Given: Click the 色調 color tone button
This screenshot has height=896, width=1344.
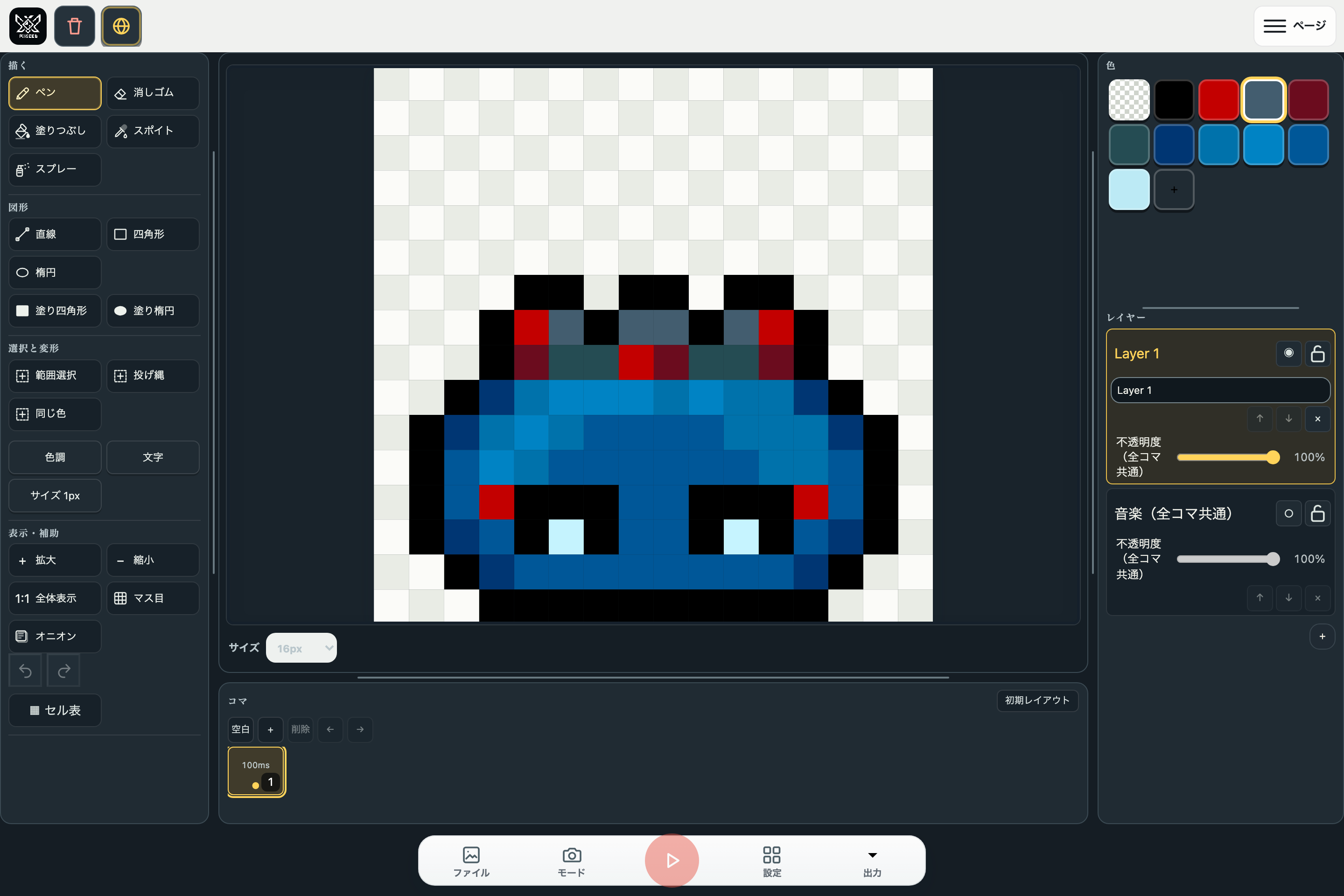Looking at the screenshot, I should click(x=55, y=458).
